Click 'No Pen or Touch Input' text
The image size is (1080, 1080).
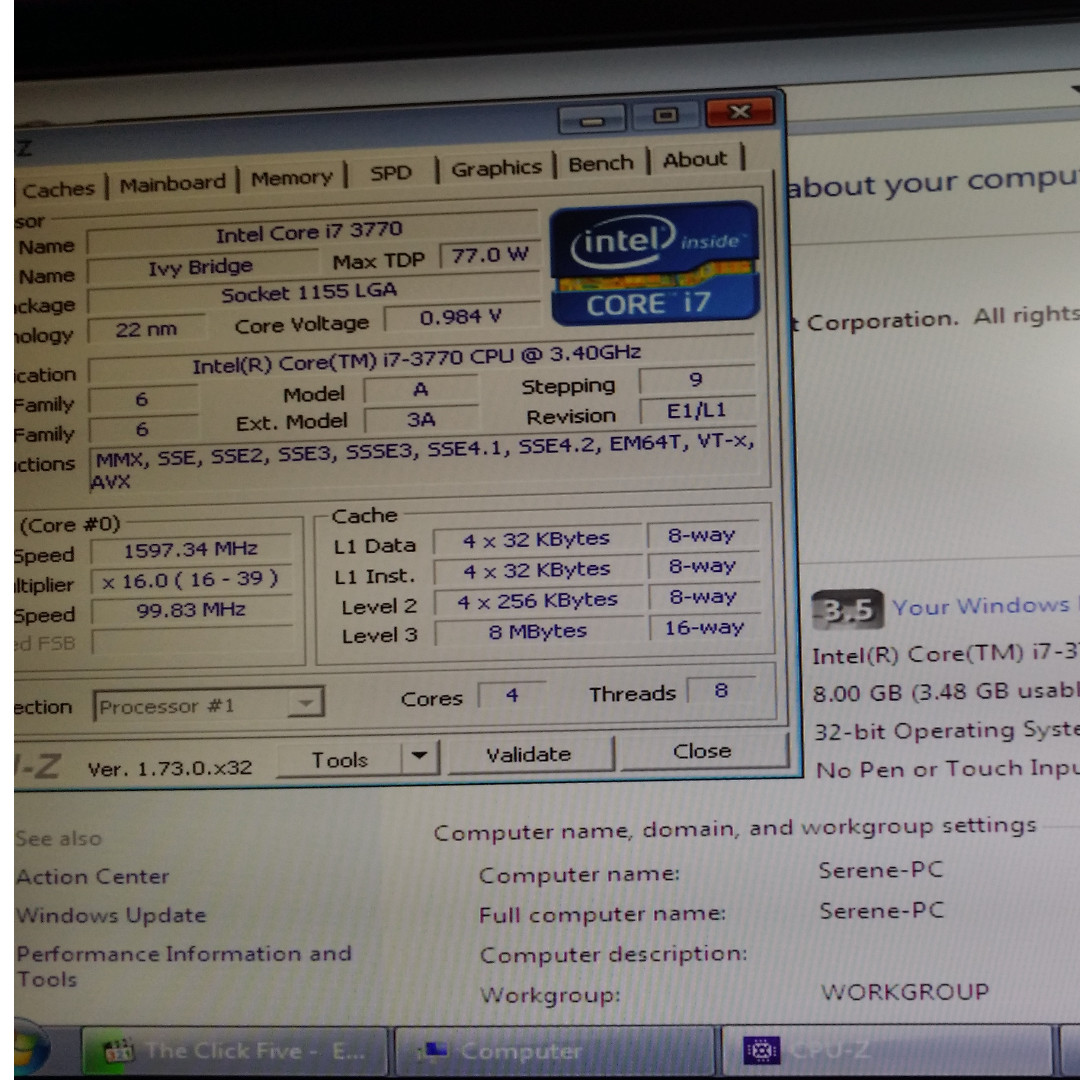pos(948,769)
